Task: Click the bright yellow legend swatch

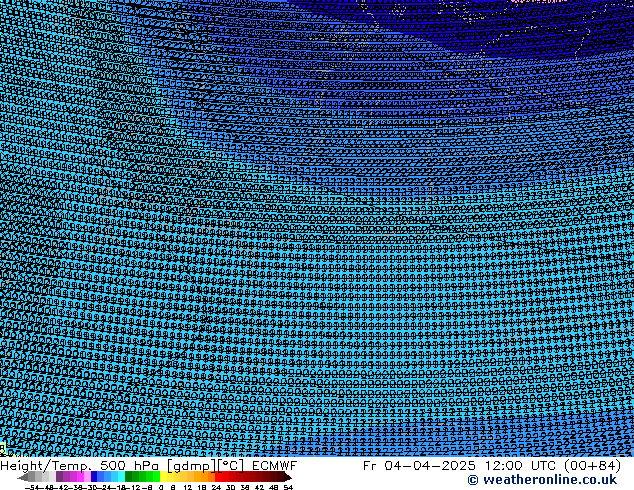Action: tap(163, 476)
